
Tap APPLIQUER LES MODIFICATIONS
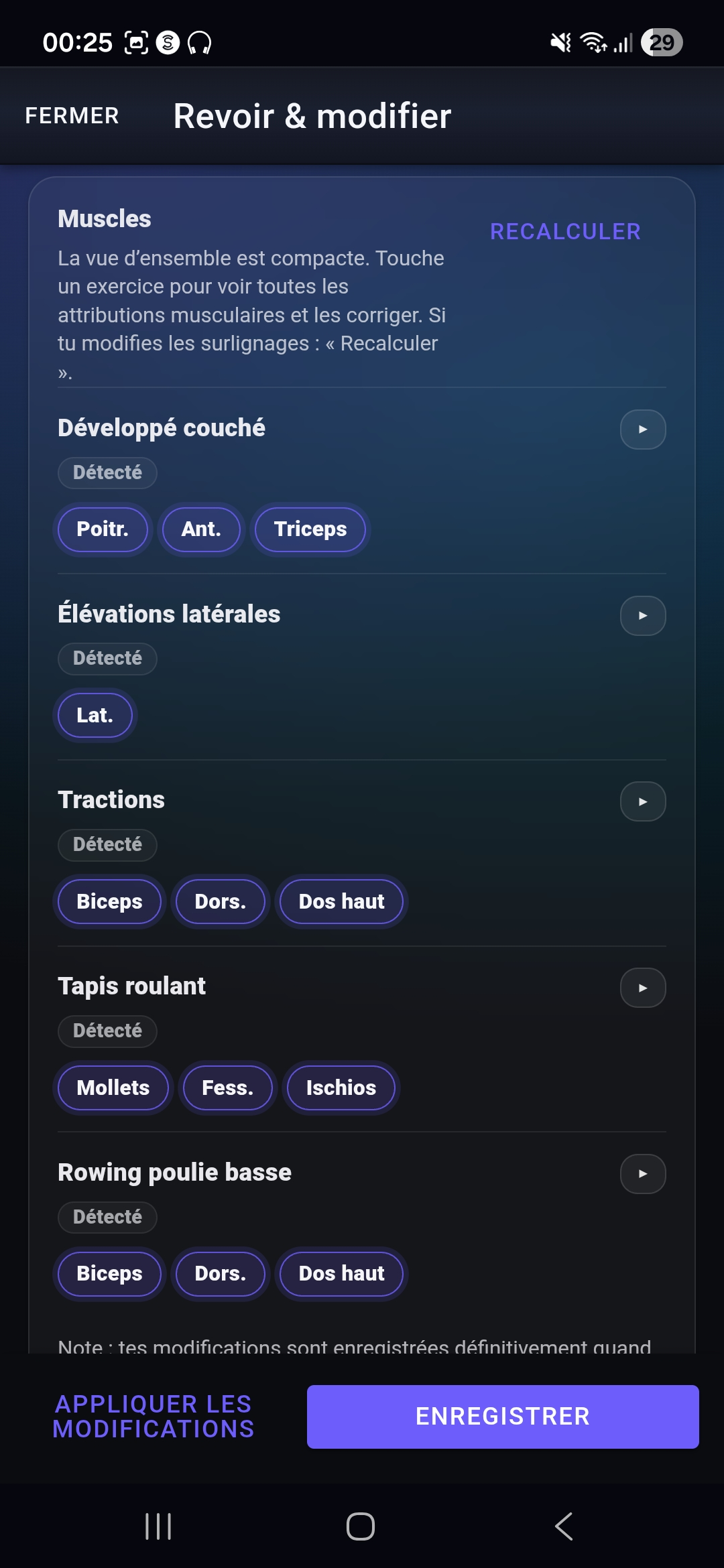[154, 1417]
